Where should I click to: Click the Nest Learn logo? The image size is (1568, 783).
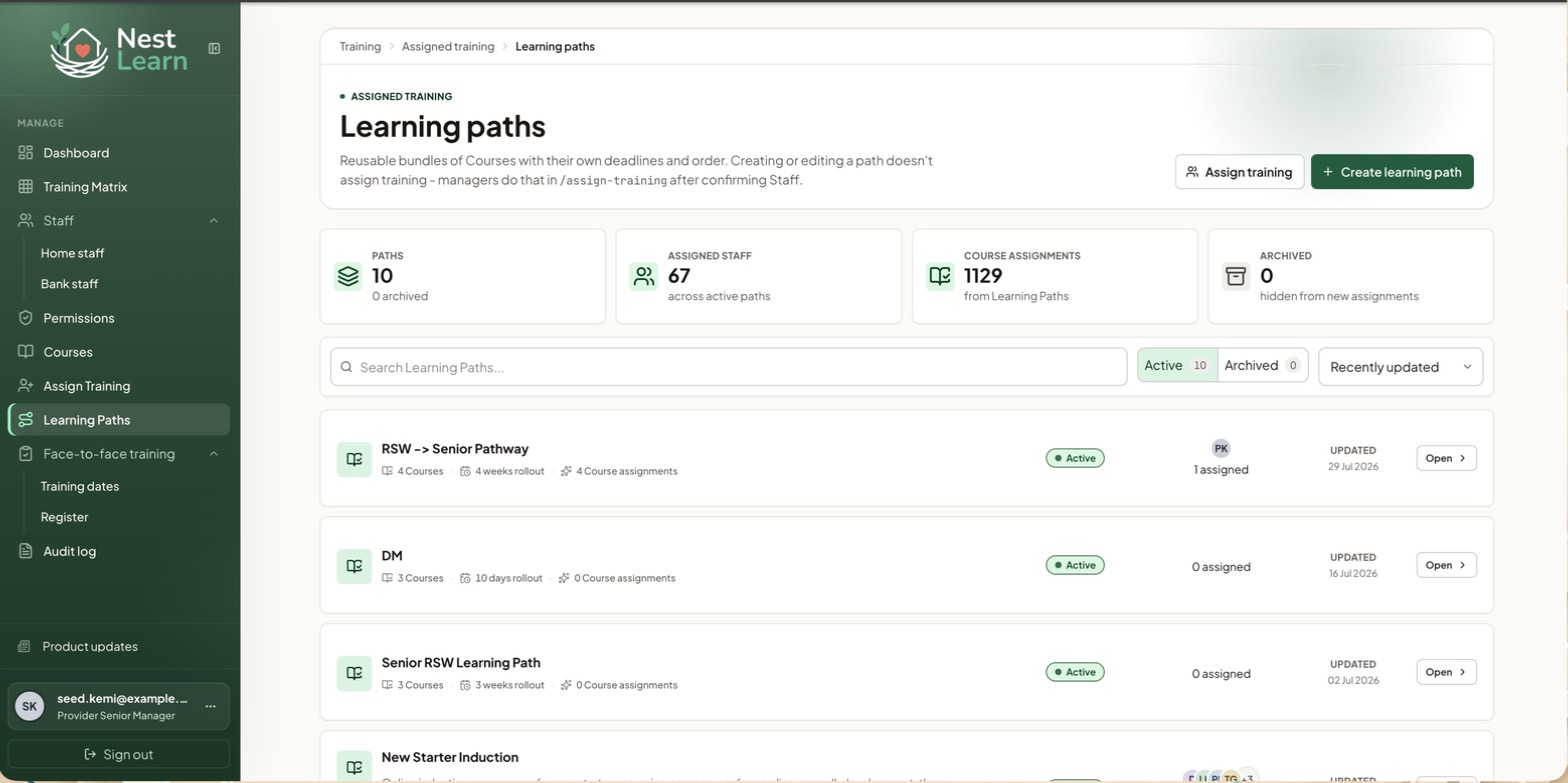pyautogui.click(x=118, y=50)
